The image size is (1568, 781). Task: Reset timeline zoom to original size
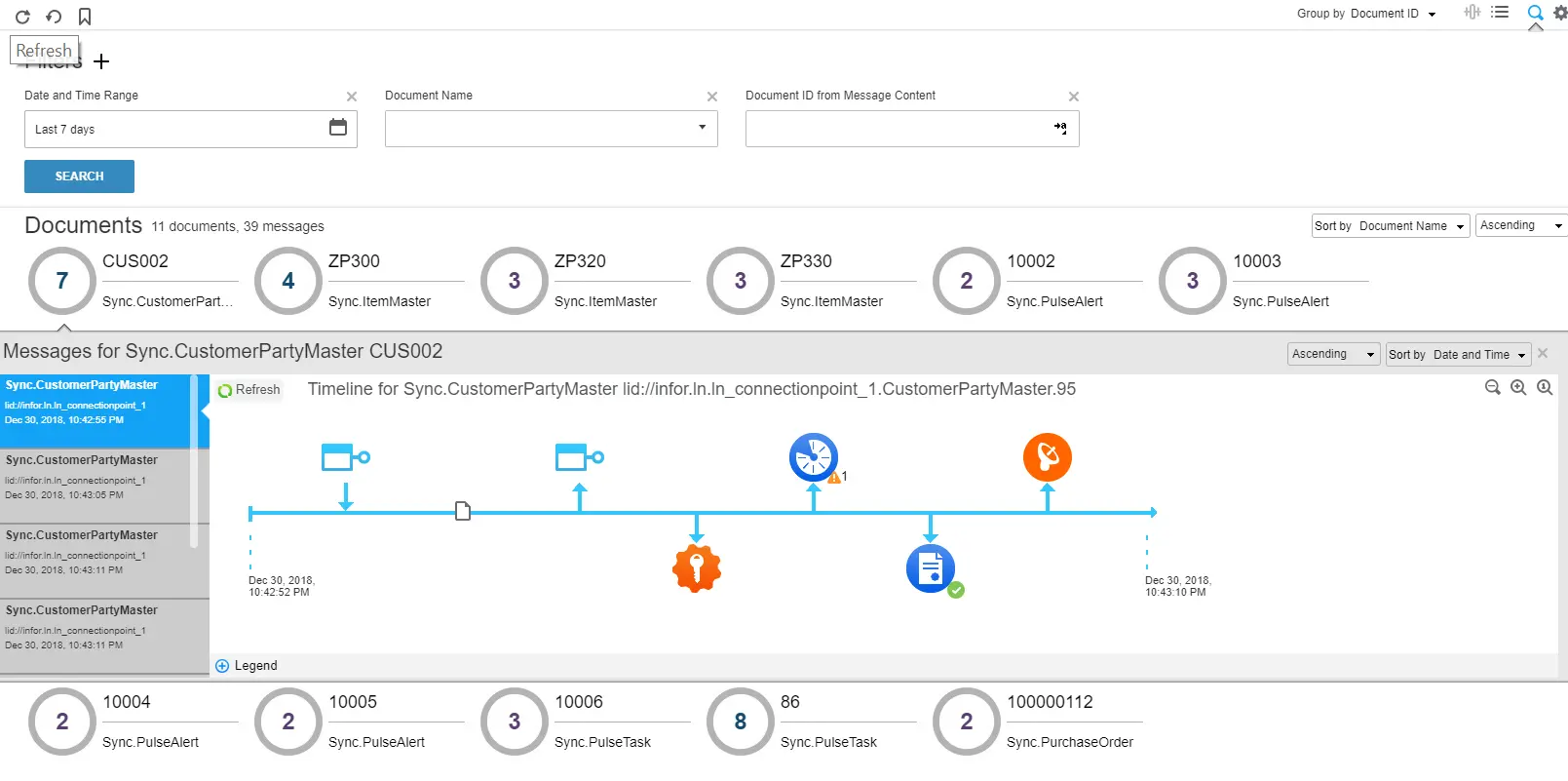tap(1545, 388)
